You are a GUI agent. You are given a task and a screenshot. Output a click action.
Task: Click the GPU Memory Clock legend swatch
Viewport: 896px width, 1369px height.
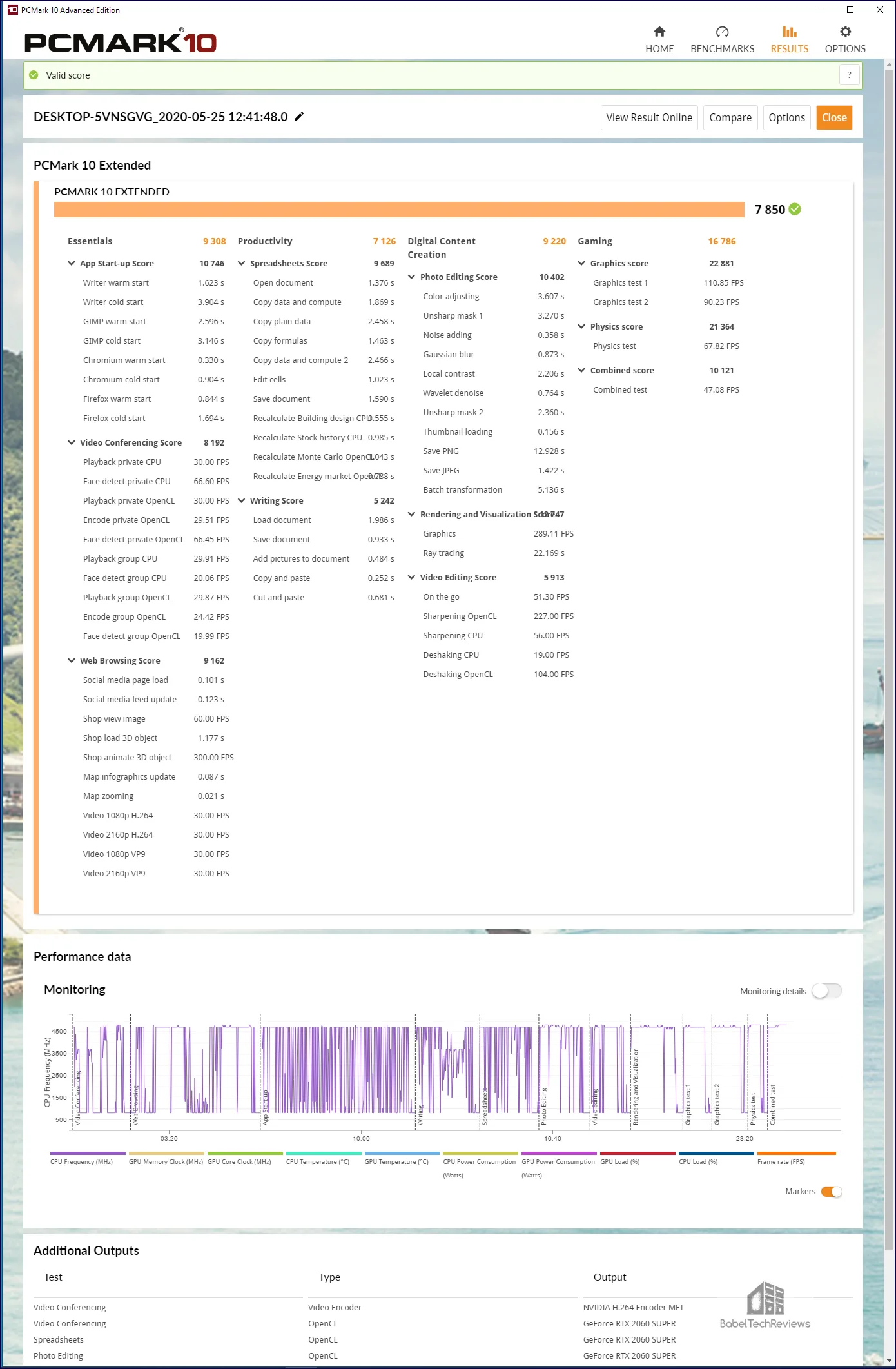(166, 1153)
